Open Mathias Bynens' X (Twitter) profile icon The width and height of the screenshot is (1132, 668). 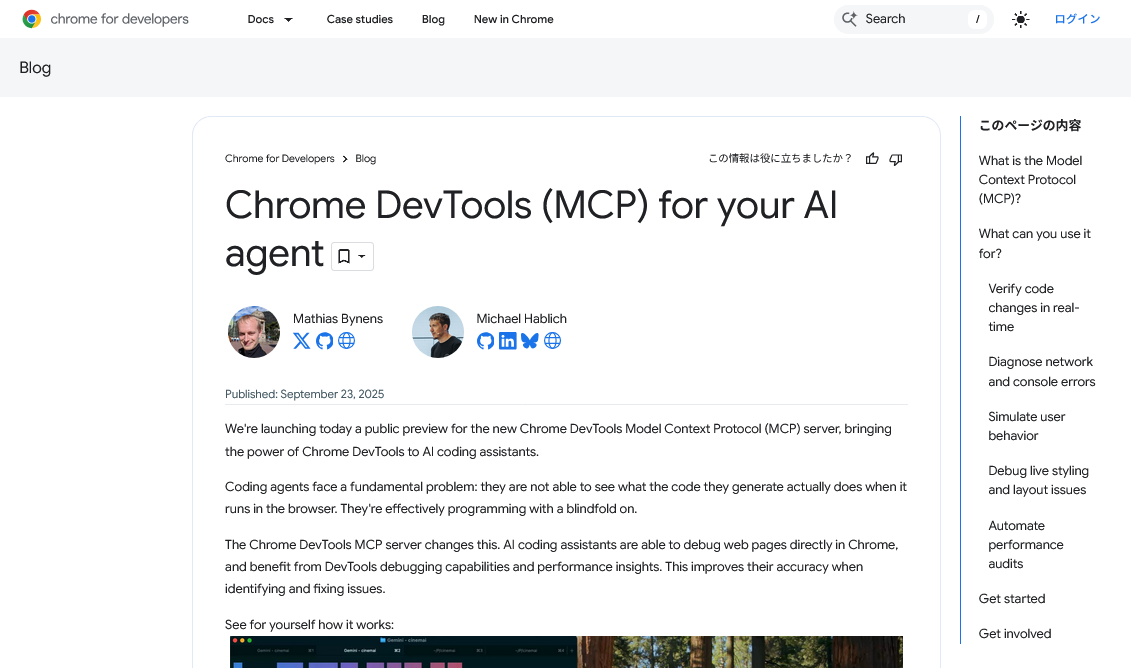coord(302,341)
